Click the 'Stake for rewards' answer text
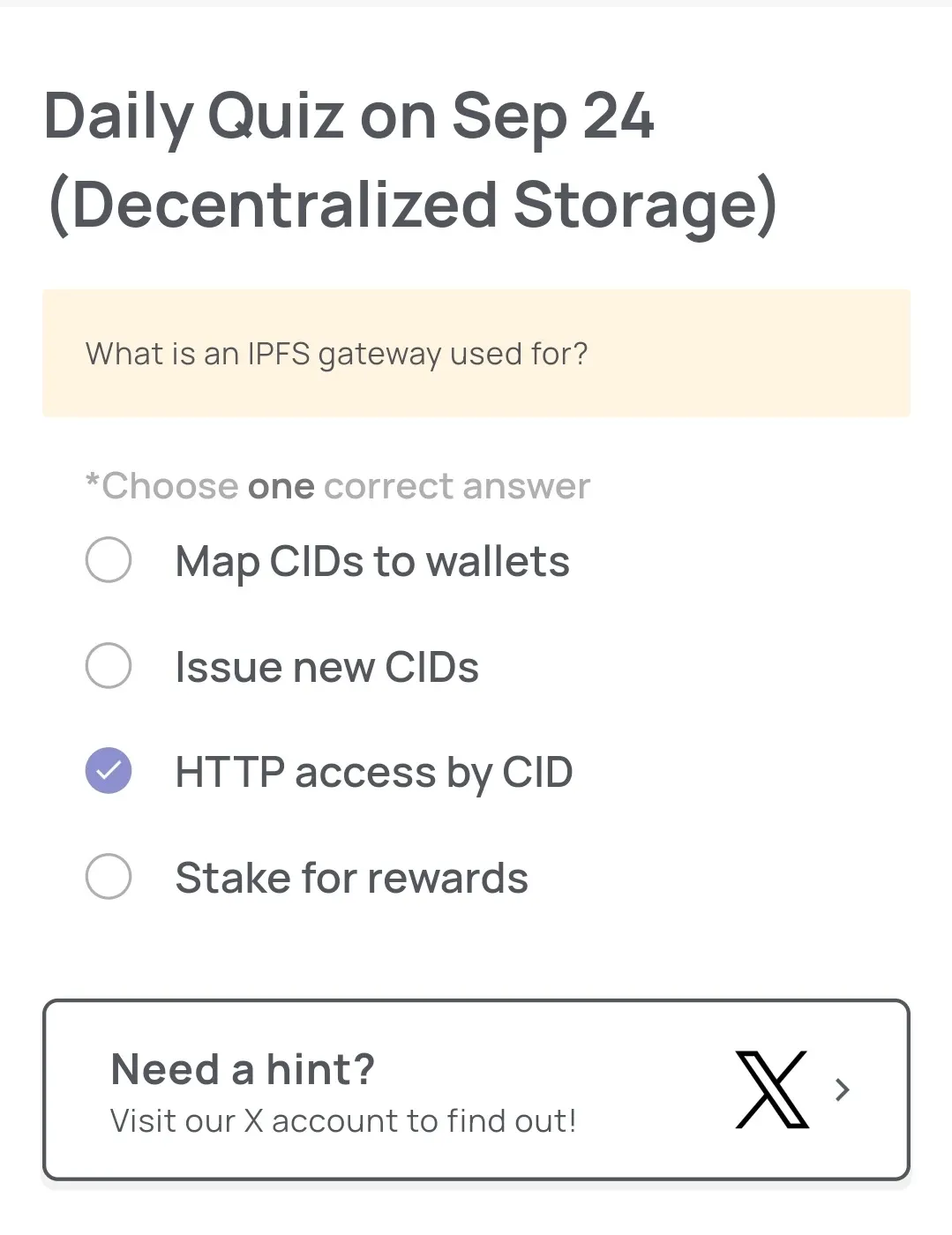 tap(350, 877)
